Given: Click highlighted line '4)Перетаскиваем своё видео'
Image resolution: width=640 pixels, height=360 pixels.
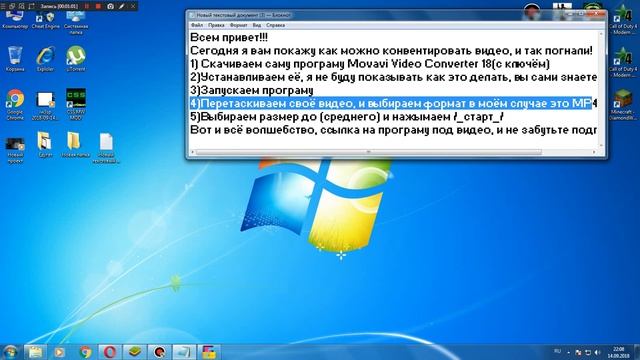Looking at the screenshot, I should (393, 103).
